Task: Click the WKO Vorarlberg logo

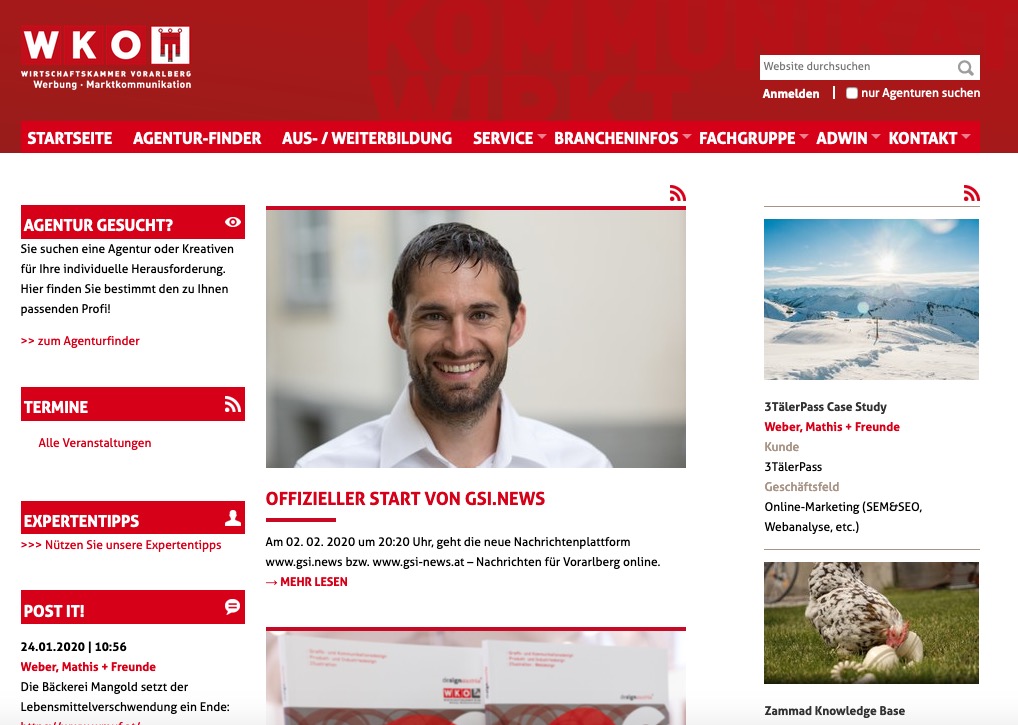Action: 106,57
